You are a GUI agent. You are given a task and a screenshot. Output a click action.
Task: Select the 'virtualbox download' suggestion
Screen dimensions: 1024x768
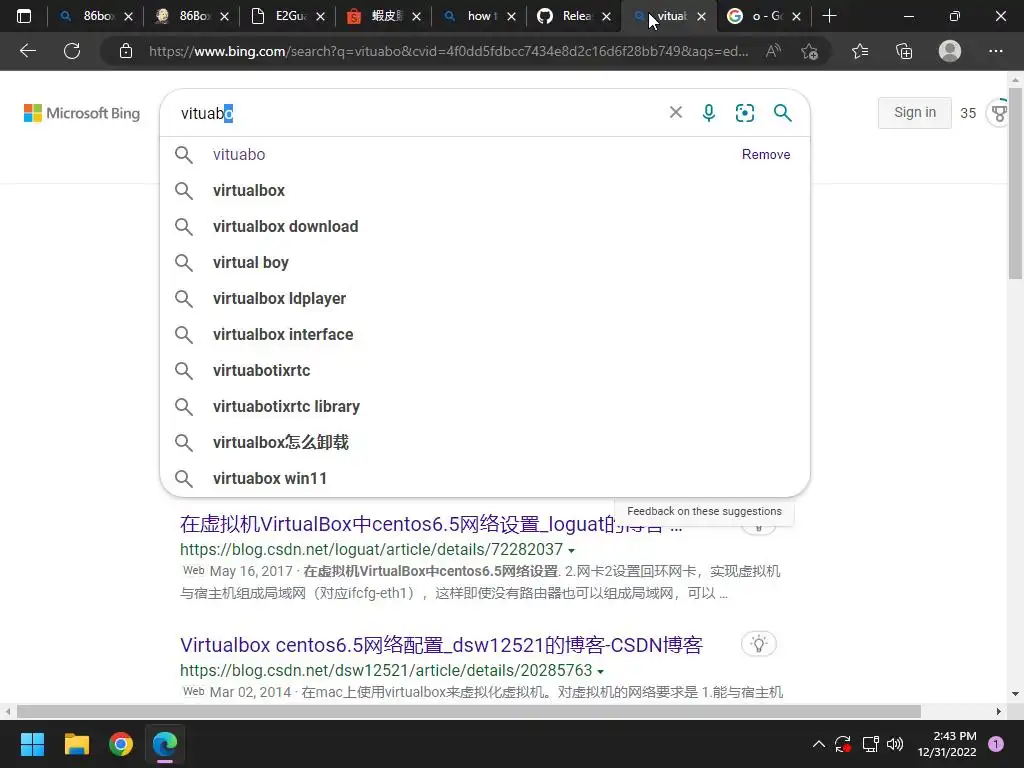tap(485, 227)
